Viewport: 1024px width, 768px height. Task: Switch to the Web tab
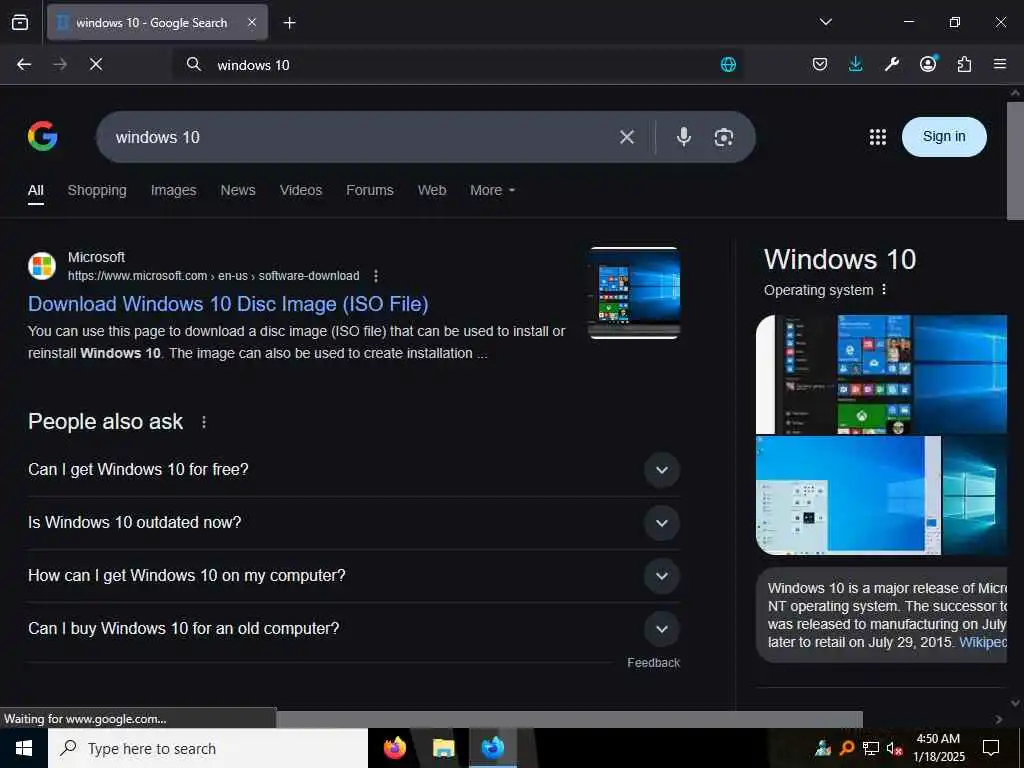click(432, 190)
